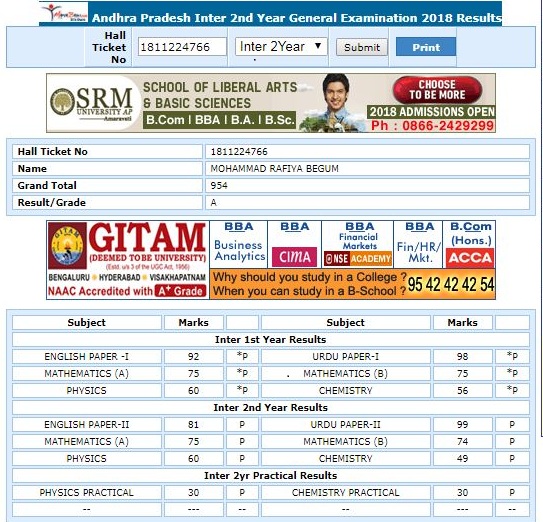Click the Name label in details table
Screen dimensions: 543x522
tap(32, 169)
